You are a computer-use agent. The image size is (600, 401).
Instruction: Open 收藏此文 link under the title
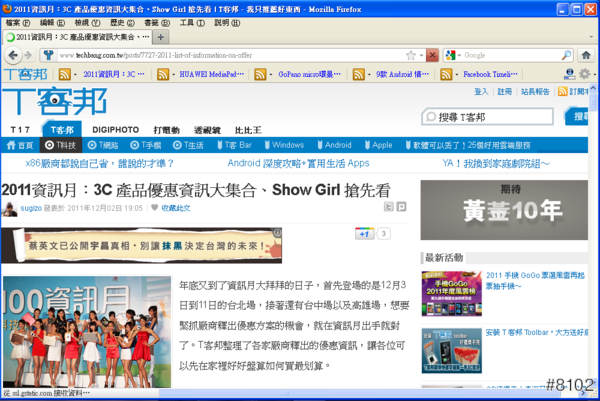click(176, 208)
